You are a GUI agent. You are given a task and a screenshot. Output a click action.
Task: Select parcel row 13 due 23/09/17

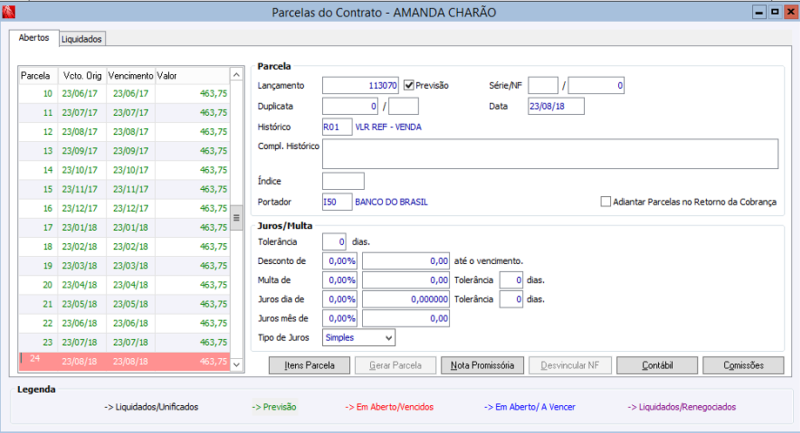pyautogui.click(x=124, y=151)
